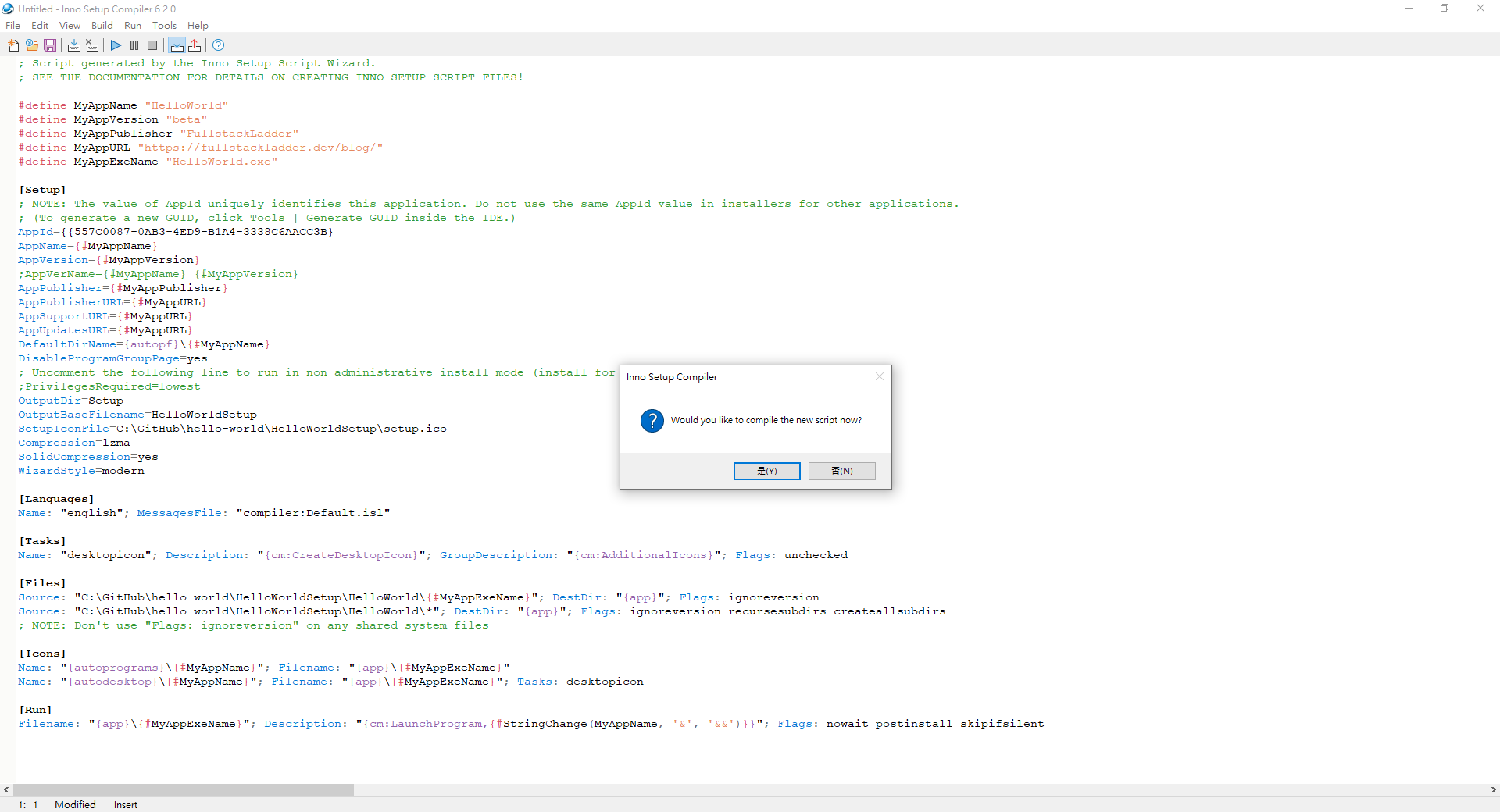This screenshot has width=1500, height=812.
Task: Click the Terminate stop square icon
Action: [x=152, y=45]
